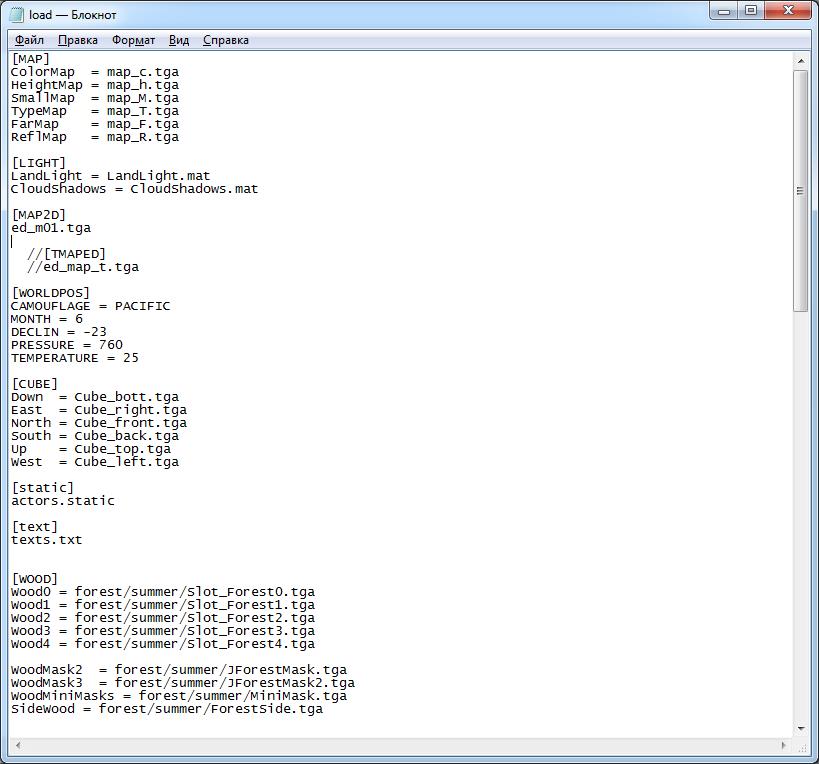Screen dimensions: 819x764
Task: Click the line 'CloudShadows = CloudShadows.mat'
Action: pyautogui.click(x=134, y=189)
